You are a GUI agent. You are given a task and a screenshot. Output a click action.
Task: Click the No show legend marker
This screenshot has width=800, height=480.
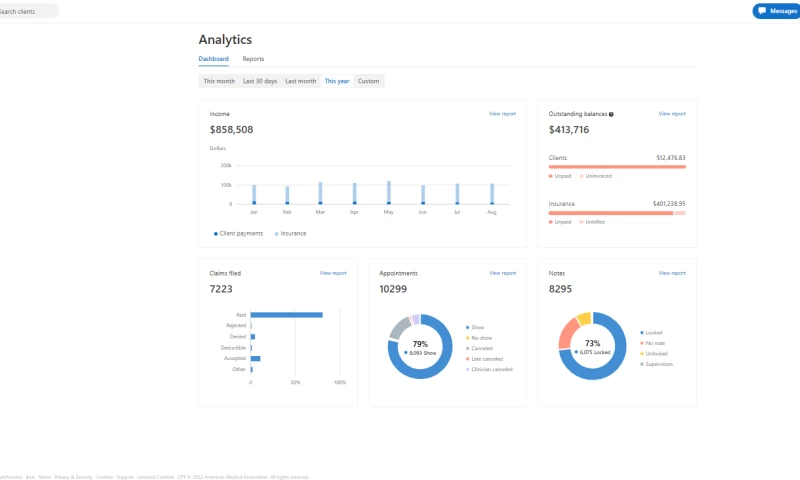(467, 338)
